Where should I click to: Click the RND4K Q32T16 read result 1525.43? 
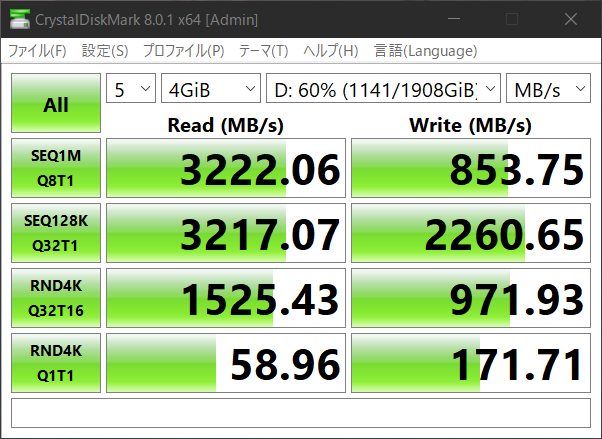pyautogui.click(x=226, y=298)
